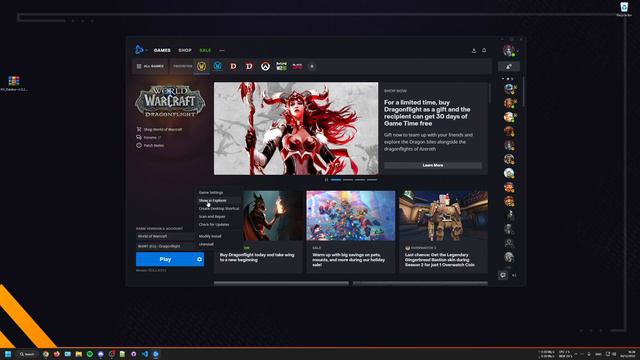Open the first red Diablo icon in favorites

point(233,66)
